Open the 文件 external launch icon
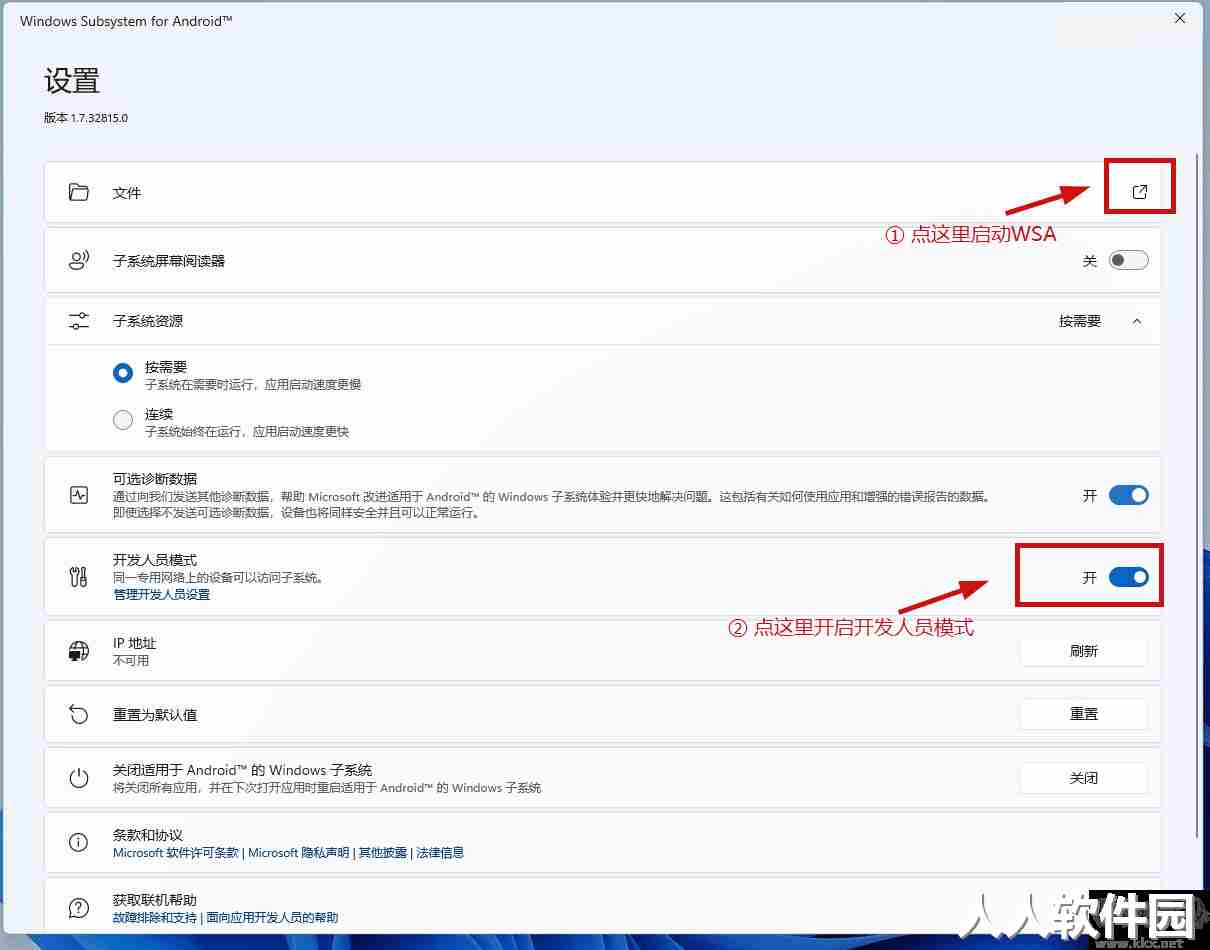The image size is (1210, 950). click(1139, 192)
